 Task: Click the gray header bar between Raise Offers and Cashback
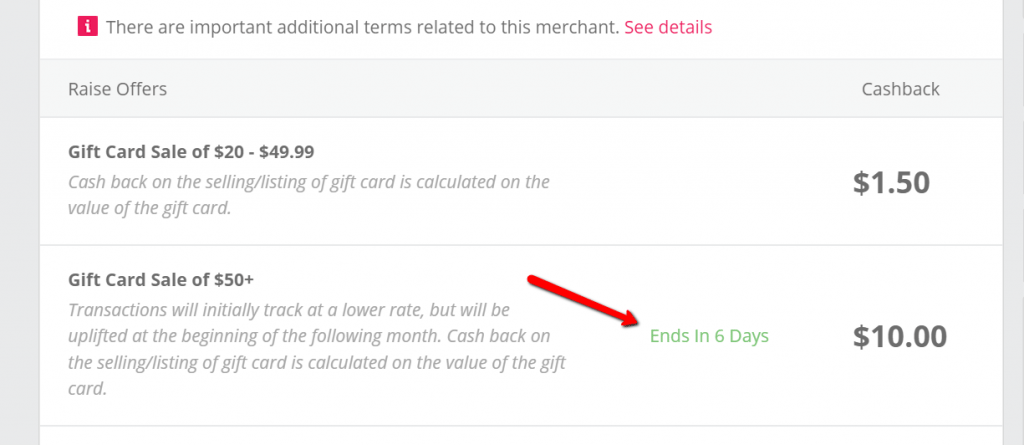click(x=500, y=89)
